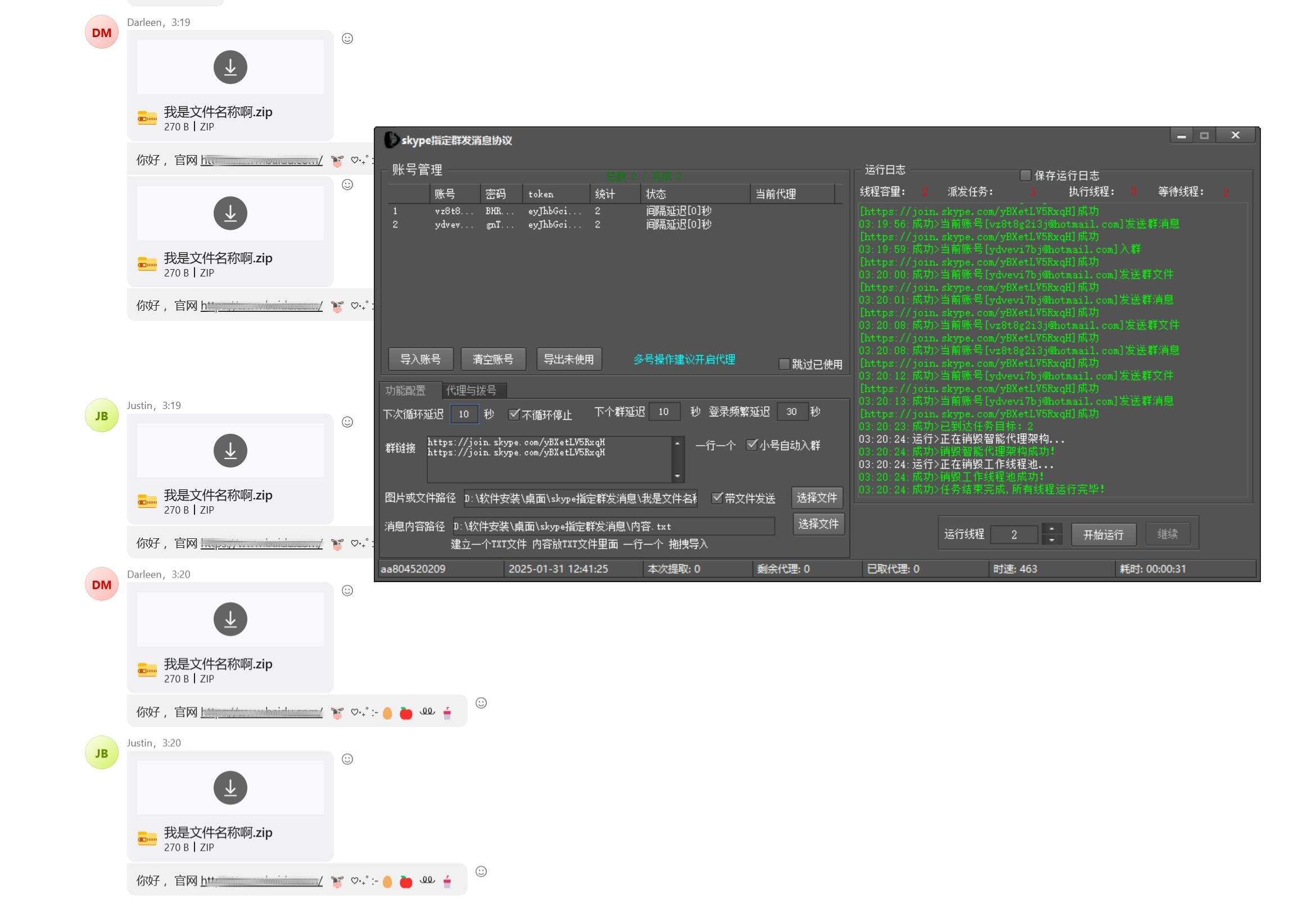Click Darleen's DM avatar at 3:19
1316x917 pixels.
pos(101,33)
